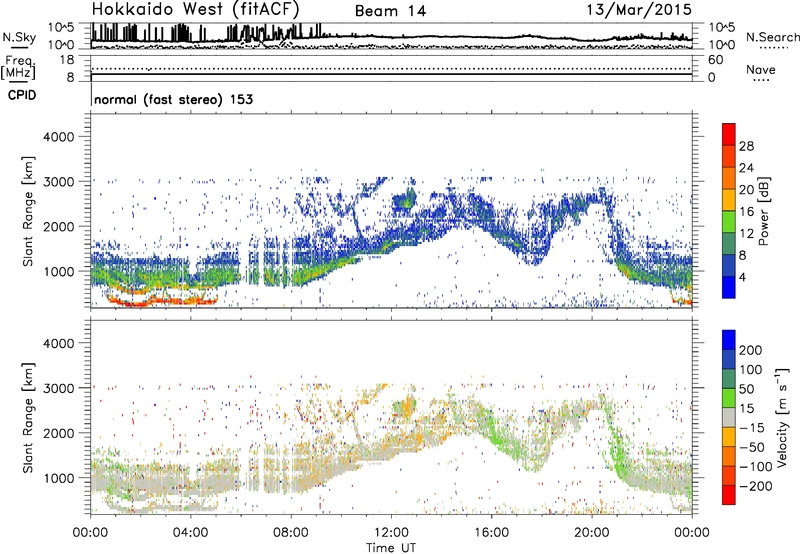This screenshot has width=800, height=554.
Task: Click the power colorbar value '4'
Action: tap(742, 277)
